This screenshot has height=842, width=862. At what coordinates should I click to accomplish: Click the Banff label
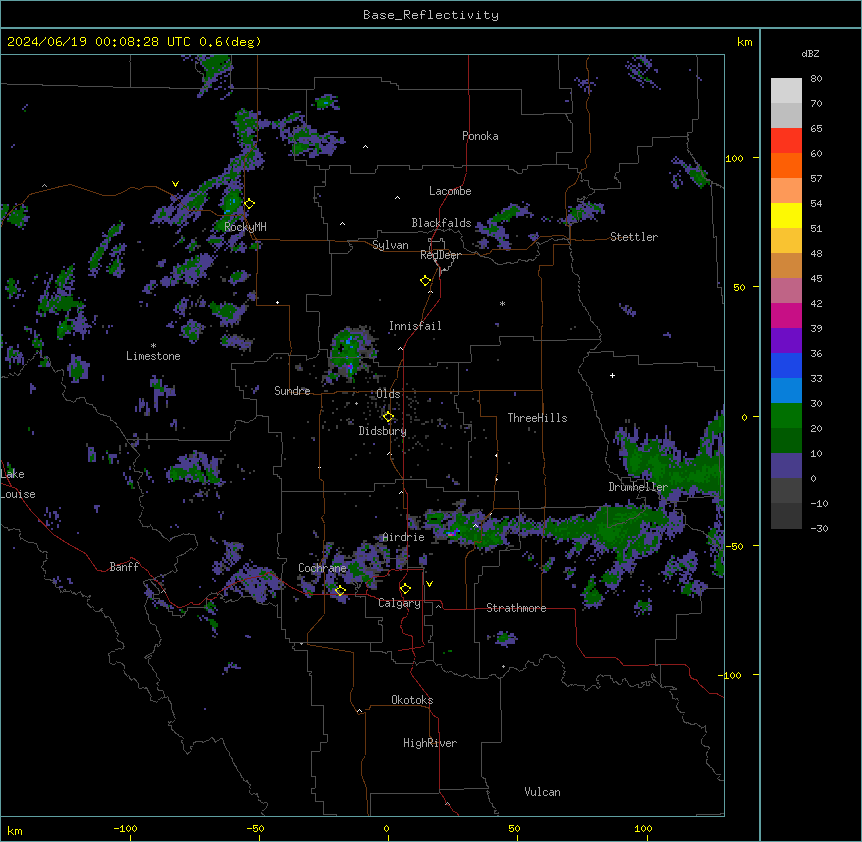pyautogui.click(x=124, y=567)
